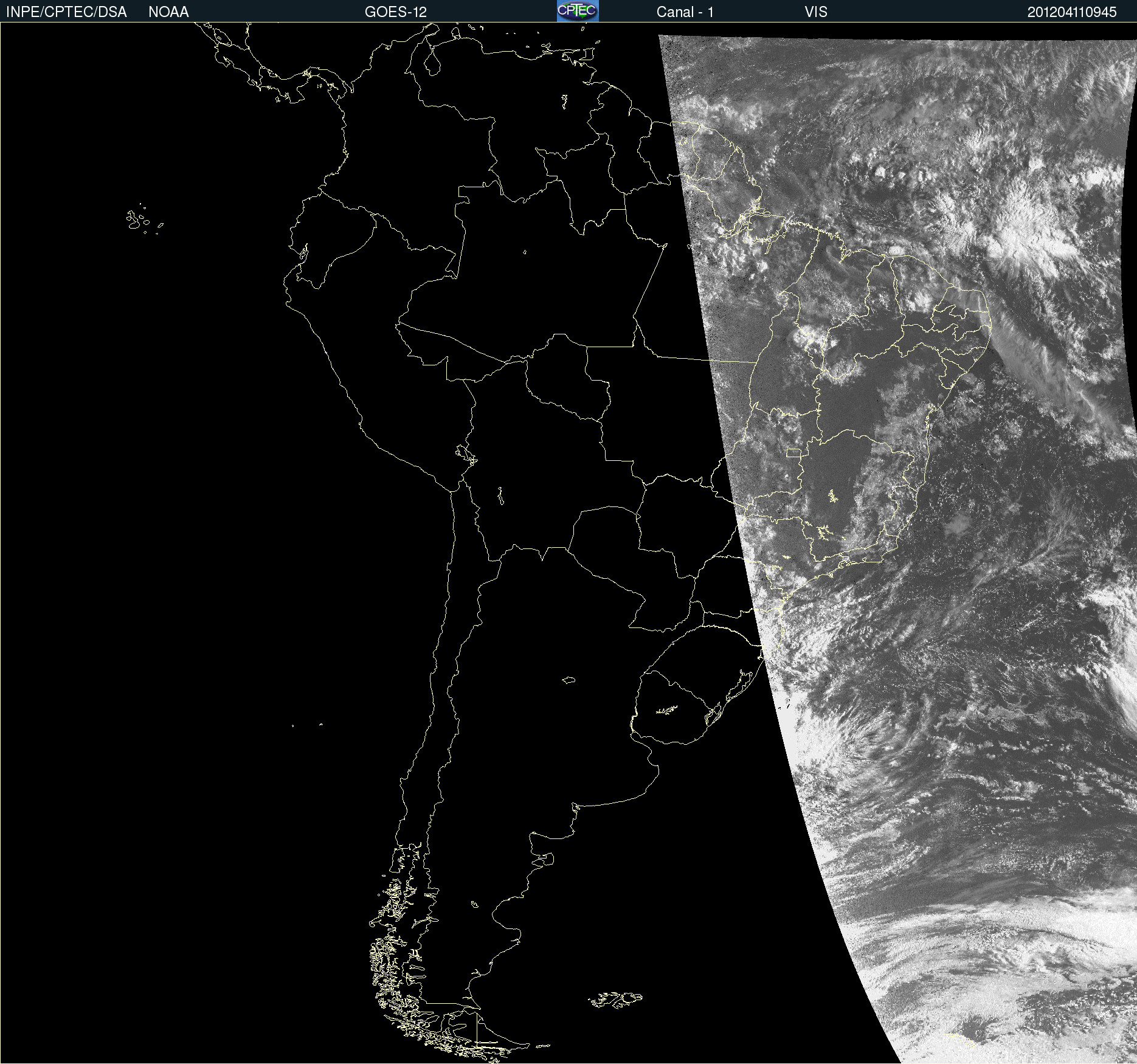Click the NOAA label in header
Screen dimensions: 1137x1064
tap(168, 12)
